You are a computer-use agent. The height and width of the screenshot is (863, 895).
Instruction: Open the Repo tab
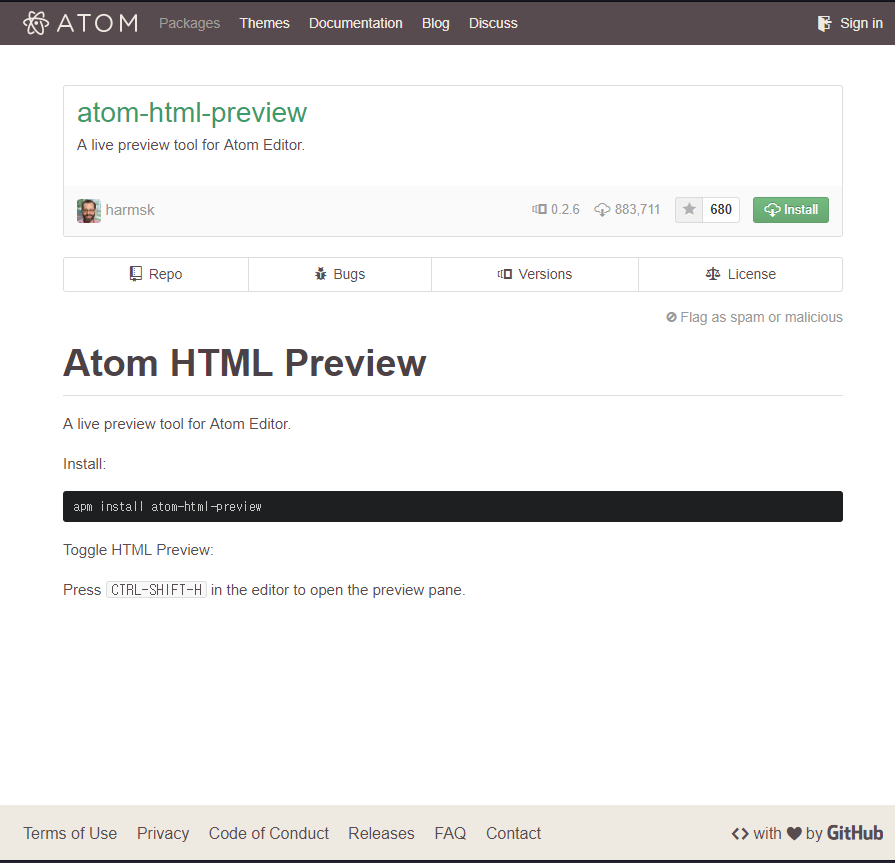click(x=156, y=275)
